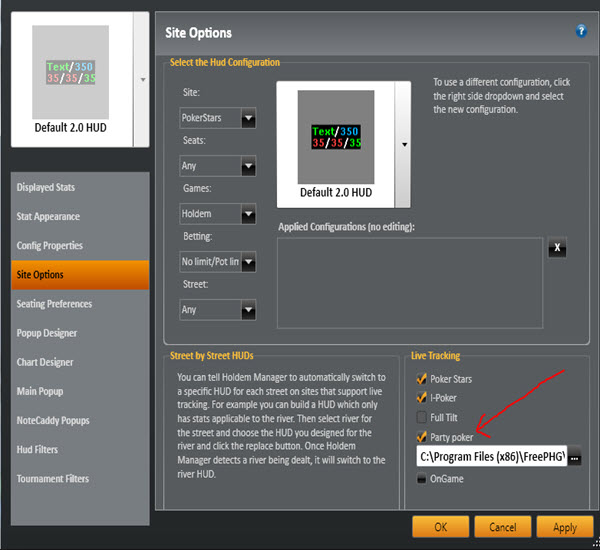Toggle Poker Stars live tracking checkbox
Screen dimensions: 600x550
422,379
